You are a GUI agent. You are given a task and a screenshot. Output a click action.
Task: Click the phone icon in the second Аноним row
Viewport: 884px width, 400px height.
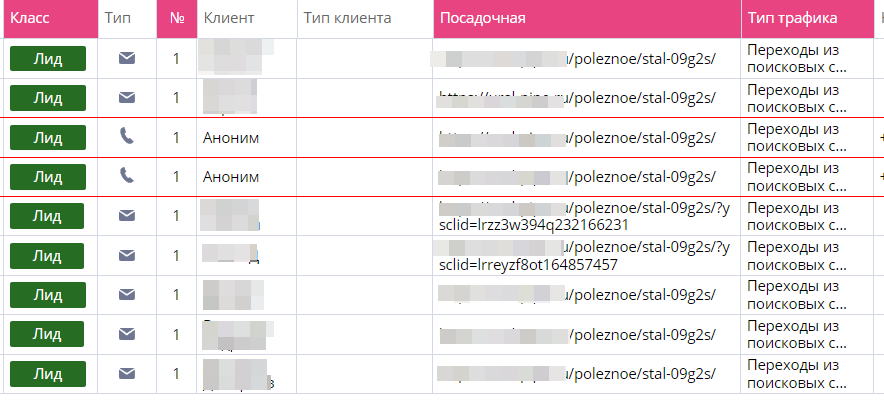(x=126, y=176)
